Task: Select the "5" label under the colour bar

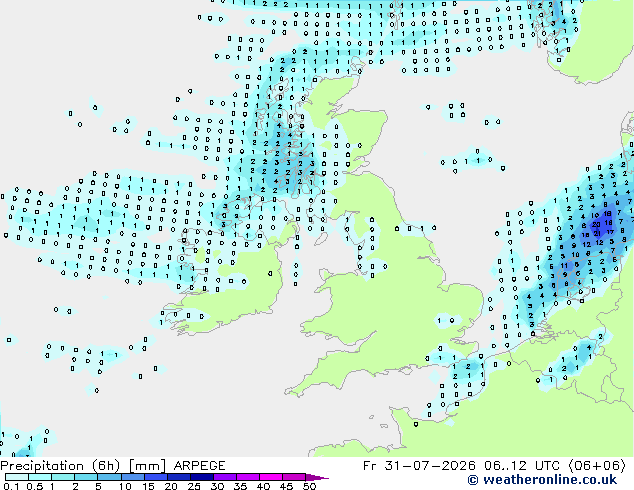Action: [98, 486]
